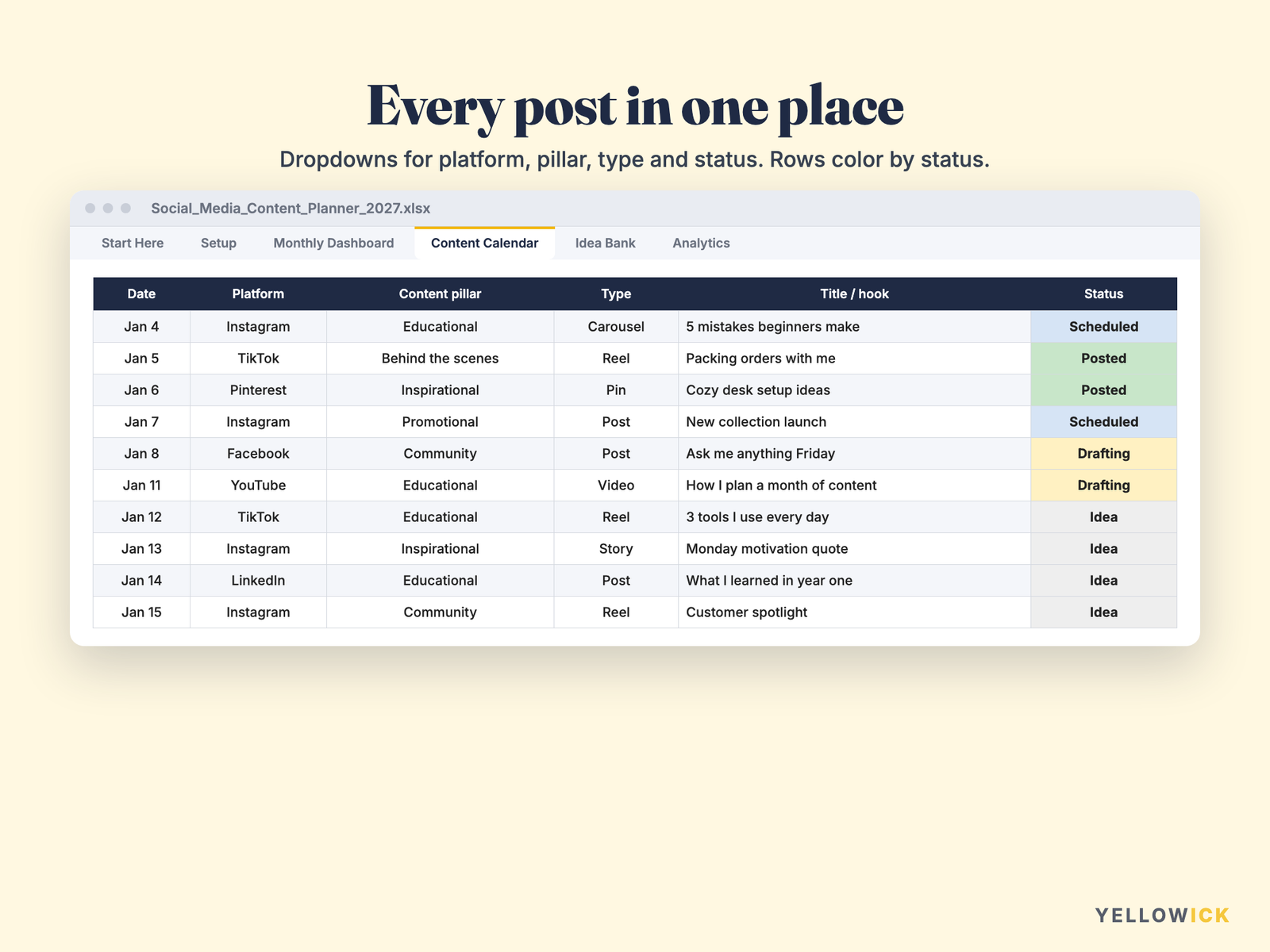Click the Posted status for Jan 6
The image size is (1270, 952).
point(1103,390)
